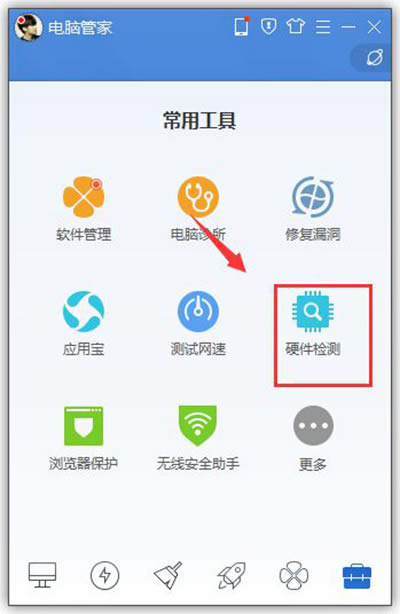Switch to the monitor home tab
This screenshot has height=614, width=400.
42,575
